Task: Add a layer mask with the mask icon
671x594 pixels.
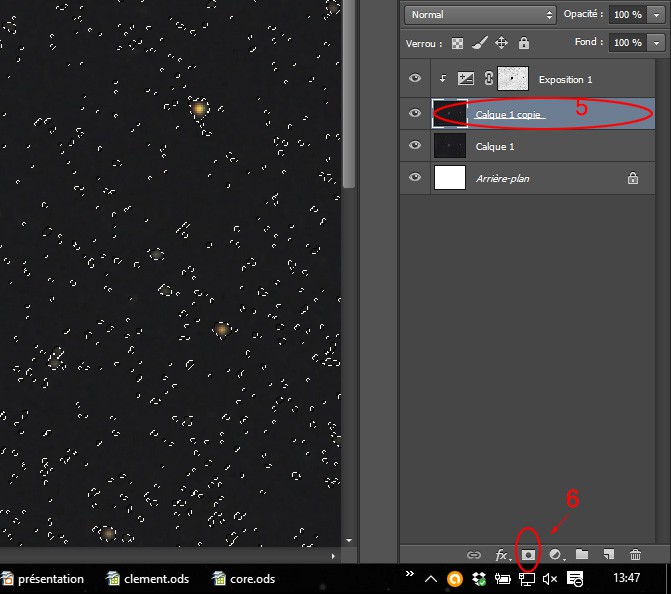Action: click(528, 555)
